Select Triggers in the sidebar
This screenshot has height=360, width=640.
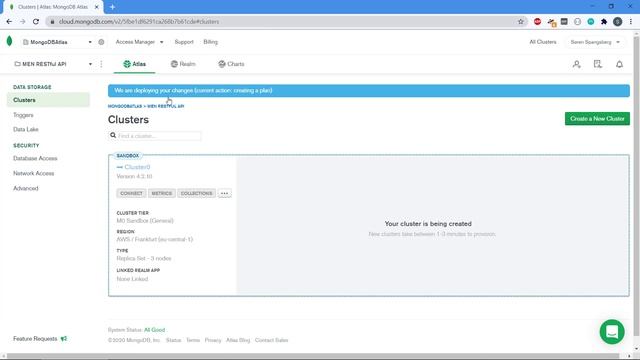pos(23,115)
